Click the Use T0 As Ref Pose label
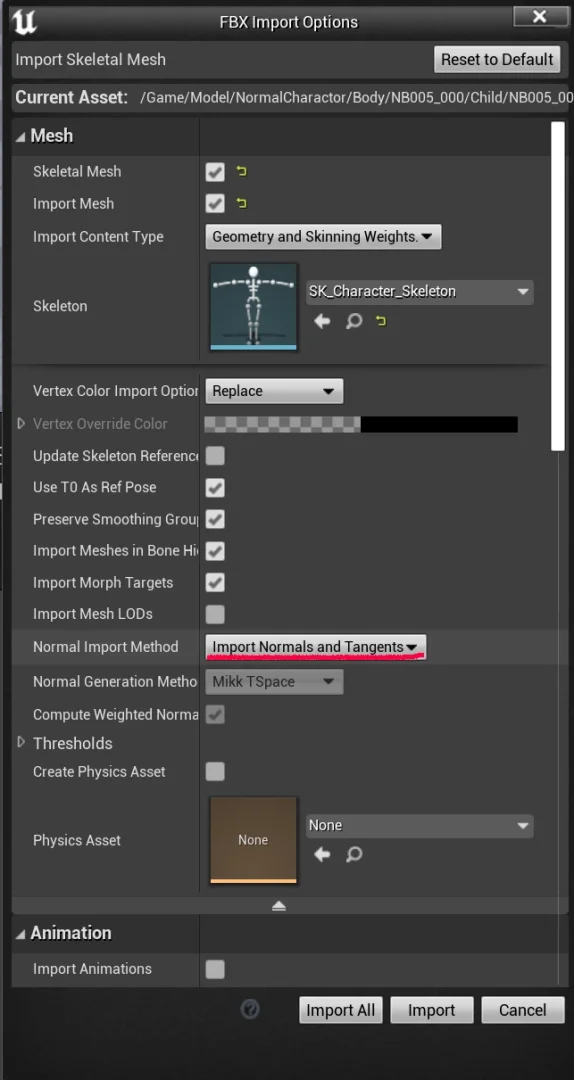Viewport: 574px width, 1080px height. [94, 488]
